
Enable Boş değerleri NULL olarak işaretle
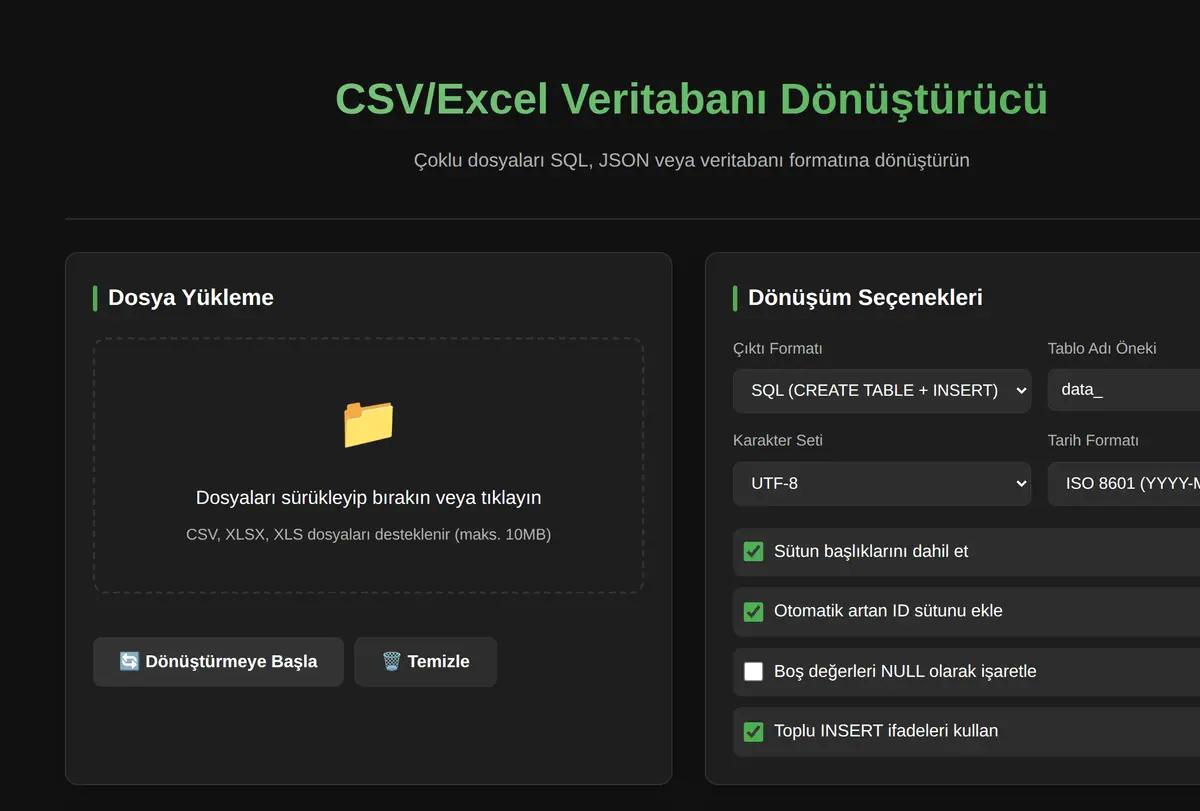click(x=754, y=671)
